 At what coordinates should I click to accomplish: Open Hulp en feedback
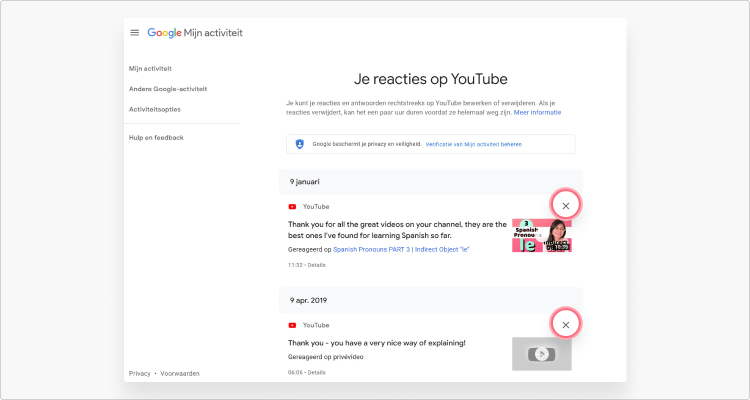[x=156, y=137]
